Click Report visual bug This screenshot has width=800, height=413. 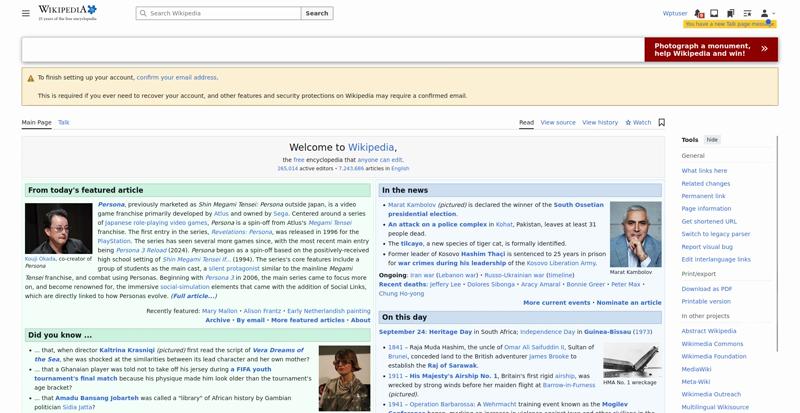tap(707, 247)
